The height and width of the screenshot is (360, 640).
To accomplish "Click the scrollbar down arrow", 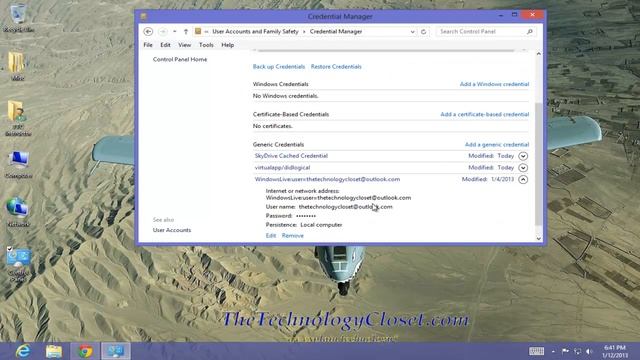I will (x=539, y=238).
